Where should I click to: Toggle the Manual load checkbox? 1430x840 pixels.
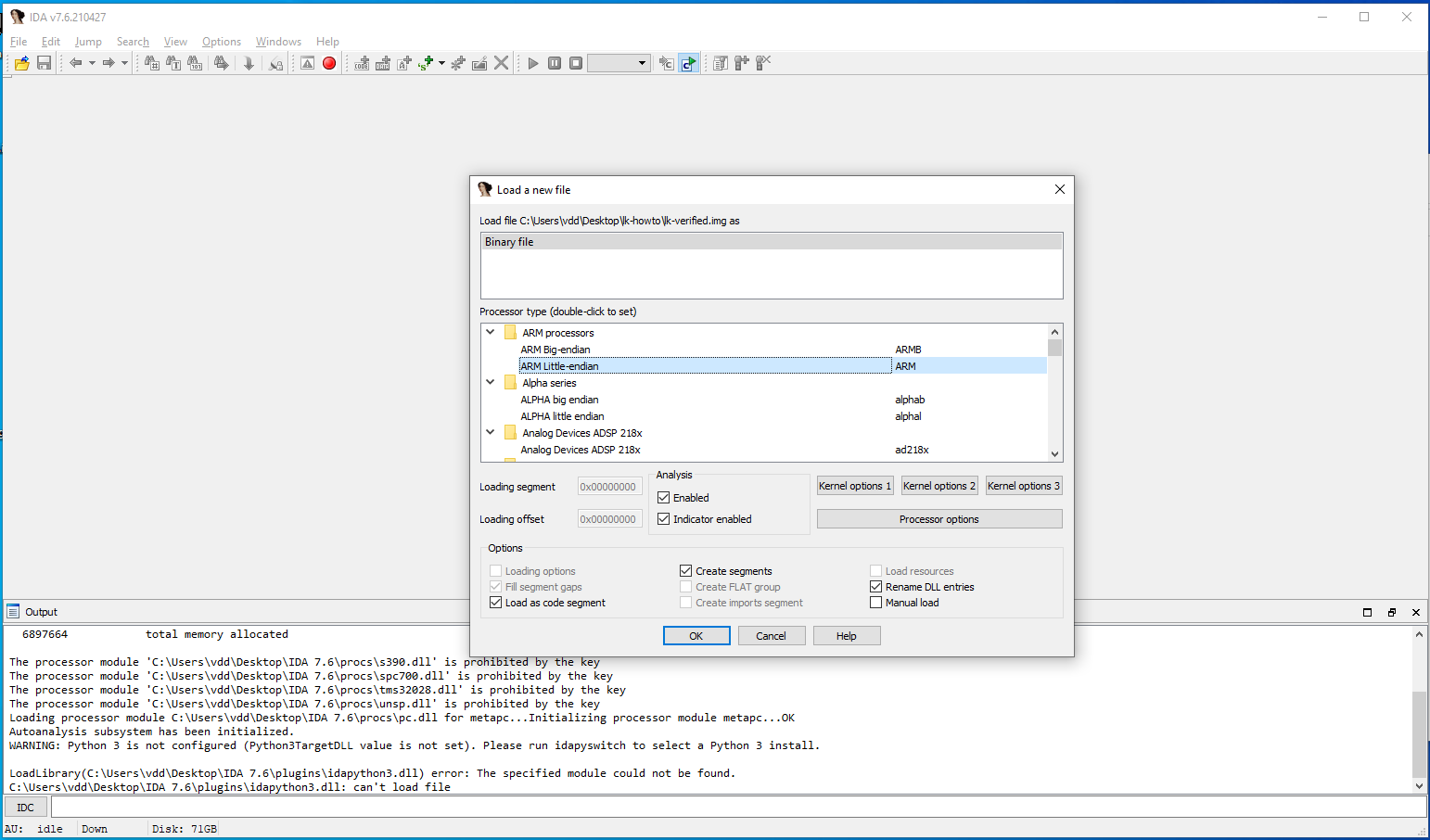[876, 603]
